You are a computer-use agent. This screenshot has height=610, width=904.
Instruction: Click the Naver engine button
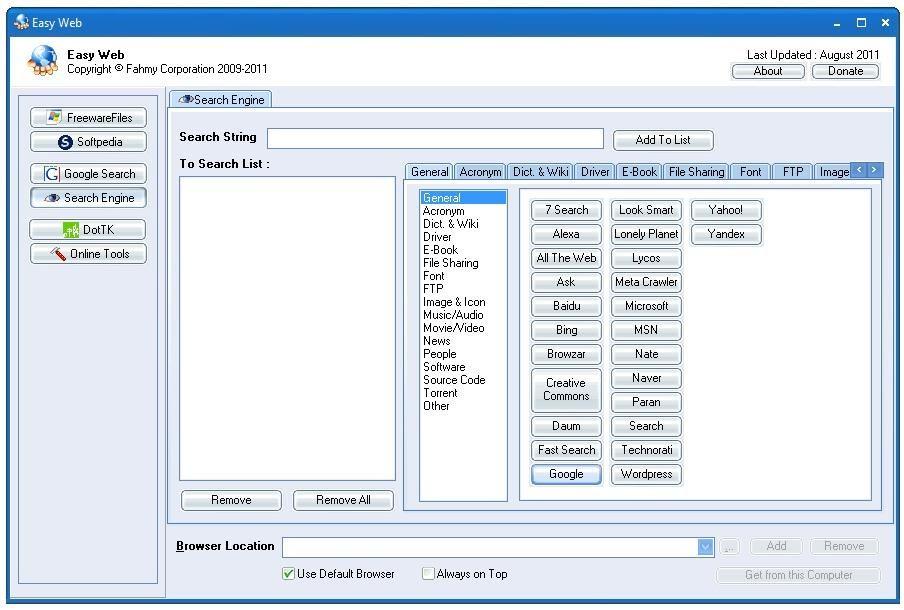click(646, 378)
